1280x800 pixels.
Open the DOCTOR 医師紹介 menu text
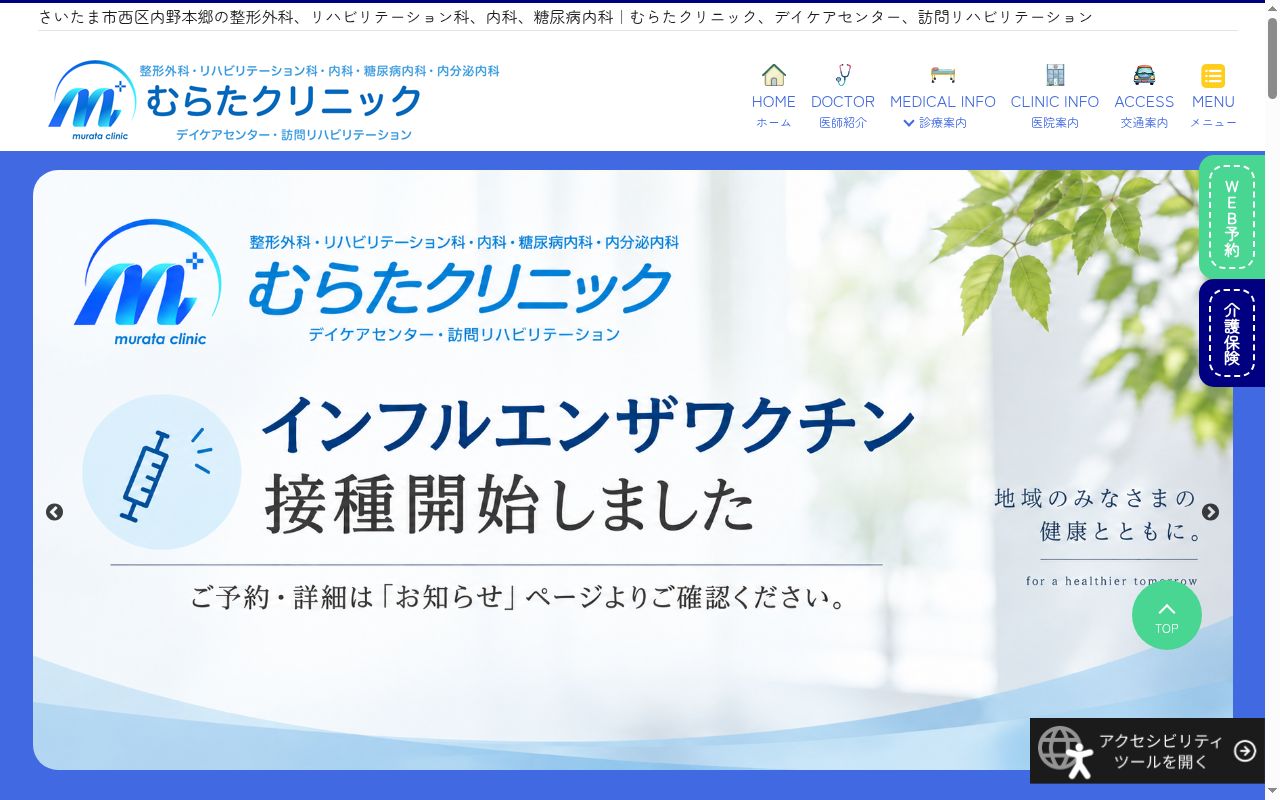tap(843, 111)
